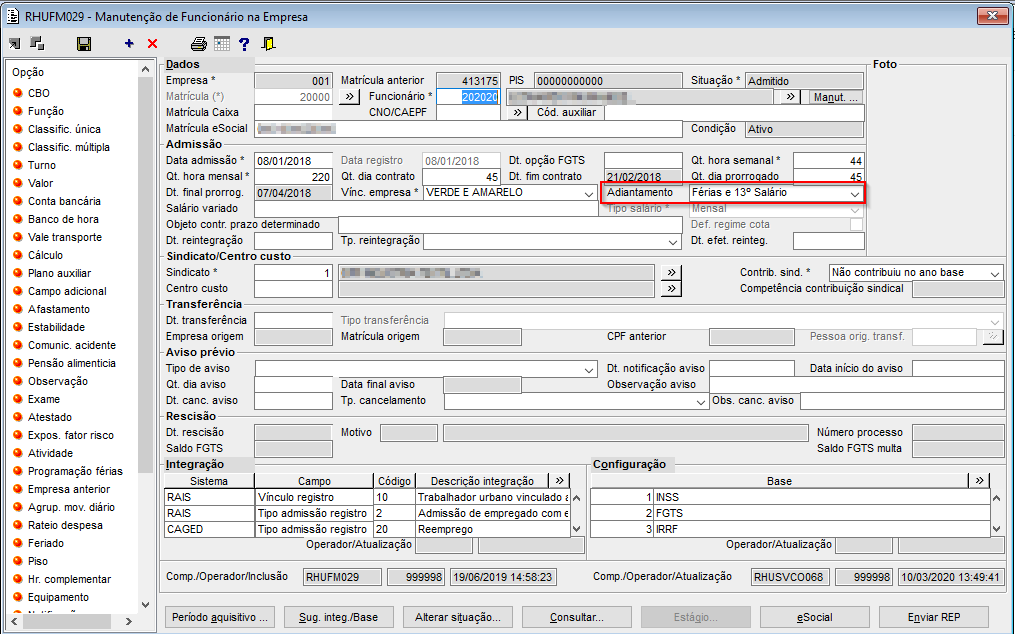This screenshot has height=634, width=1015.
Task: Click the Data admissão input field
Action: pos(293,161)
